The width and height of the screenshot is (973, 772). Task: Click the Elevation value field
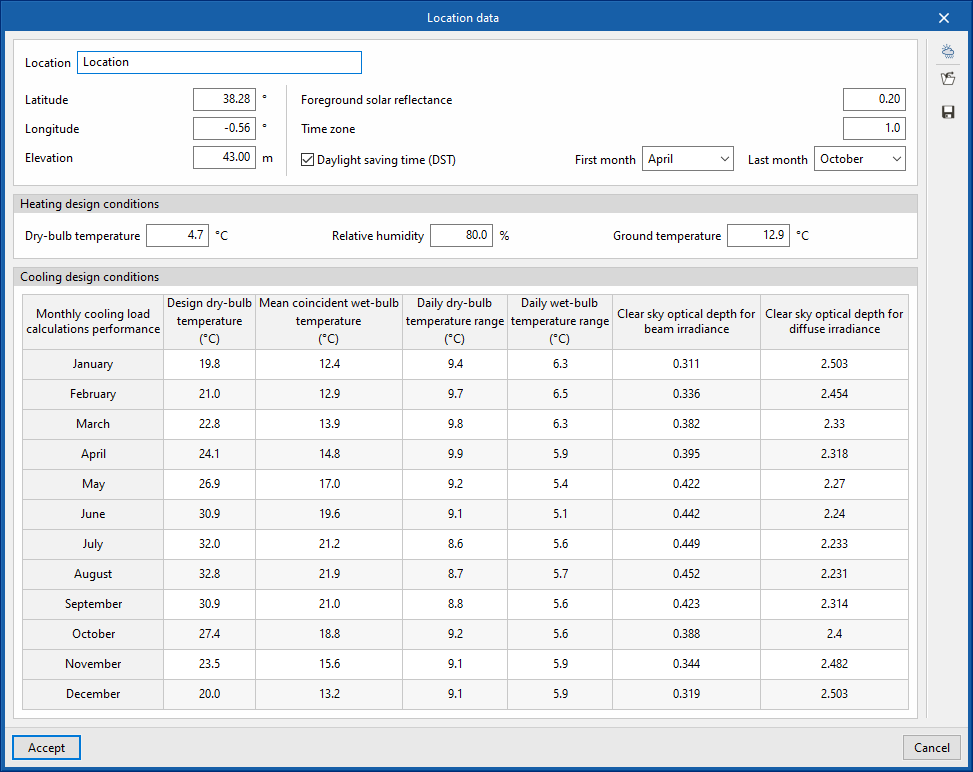pos(224,157)
